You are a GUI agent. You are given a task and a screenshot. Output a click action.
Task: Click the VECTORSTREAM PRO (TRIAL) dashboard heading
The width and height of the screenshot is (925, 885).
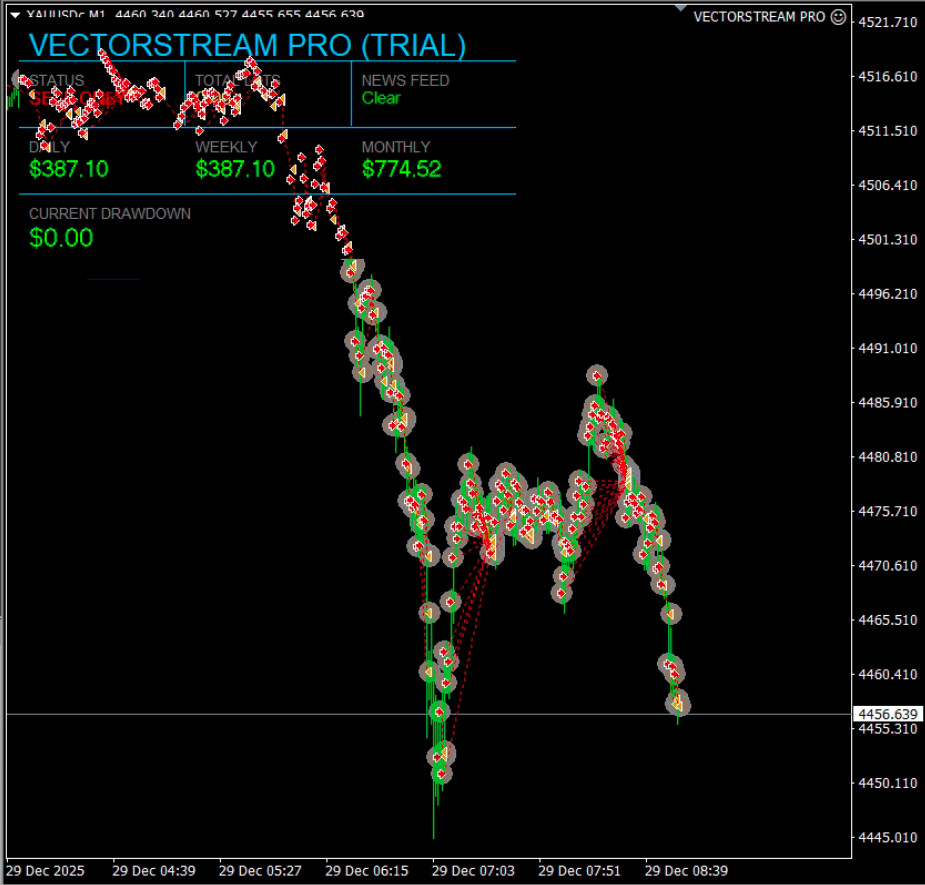click(247, 45)
